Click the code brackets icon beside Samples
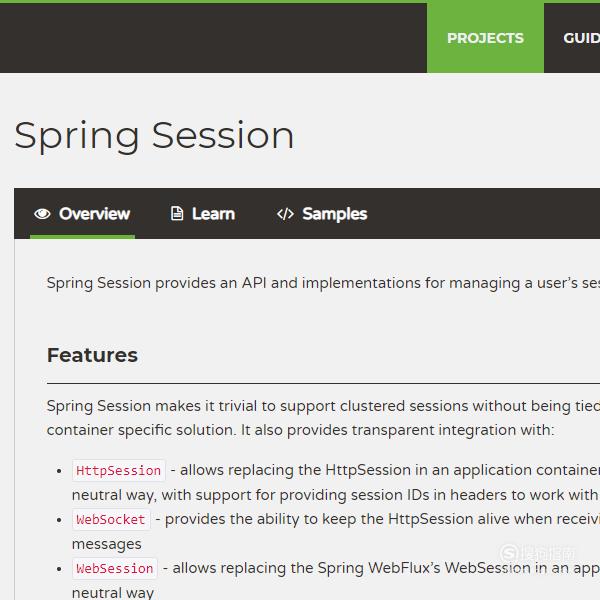Image resolution: width=600 pixels, height=600 pixels. click(x=285, y=214)
